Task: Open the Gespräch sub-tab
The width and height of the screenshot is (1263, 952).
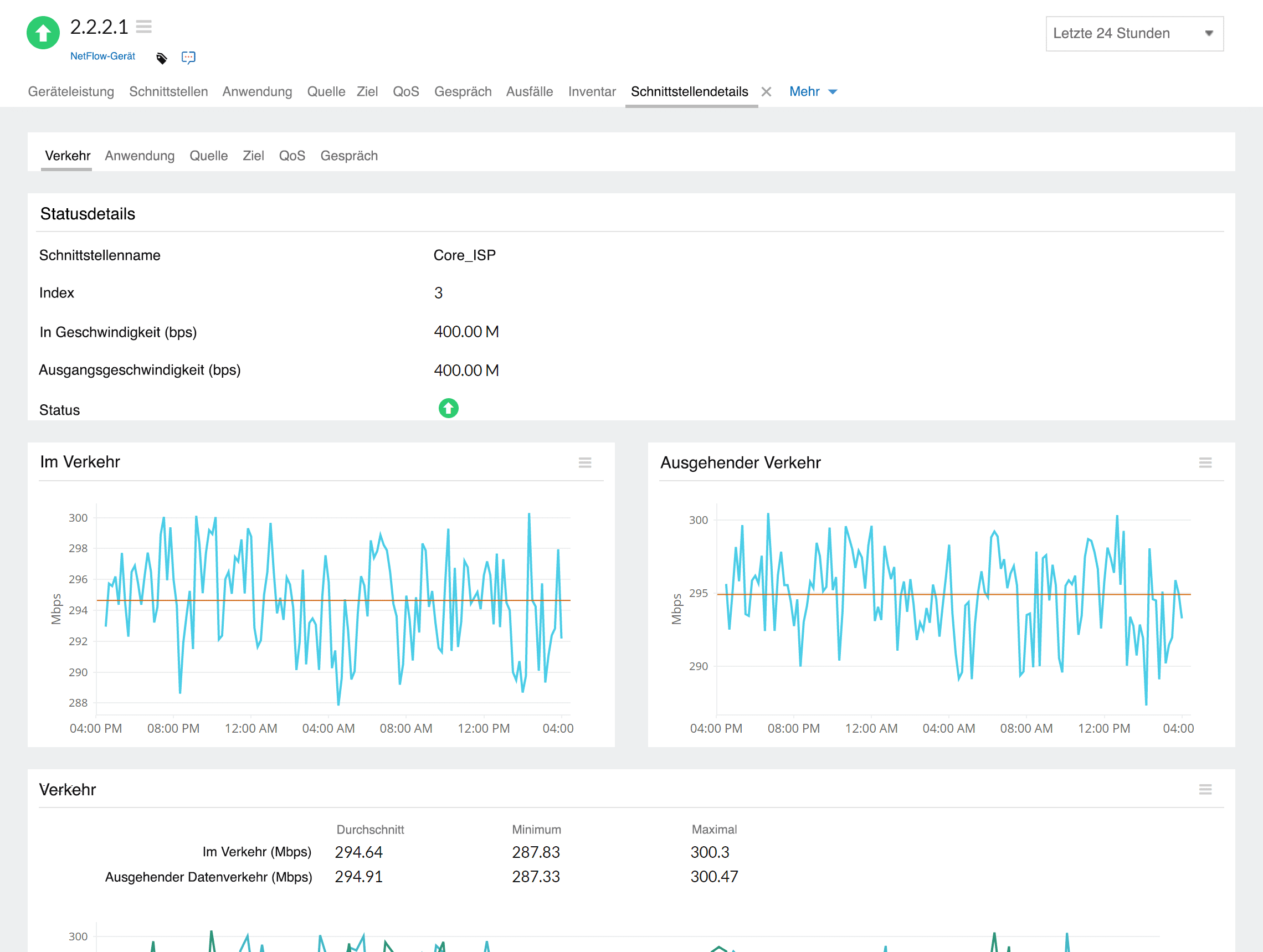Action: click(x=349, y=156)
